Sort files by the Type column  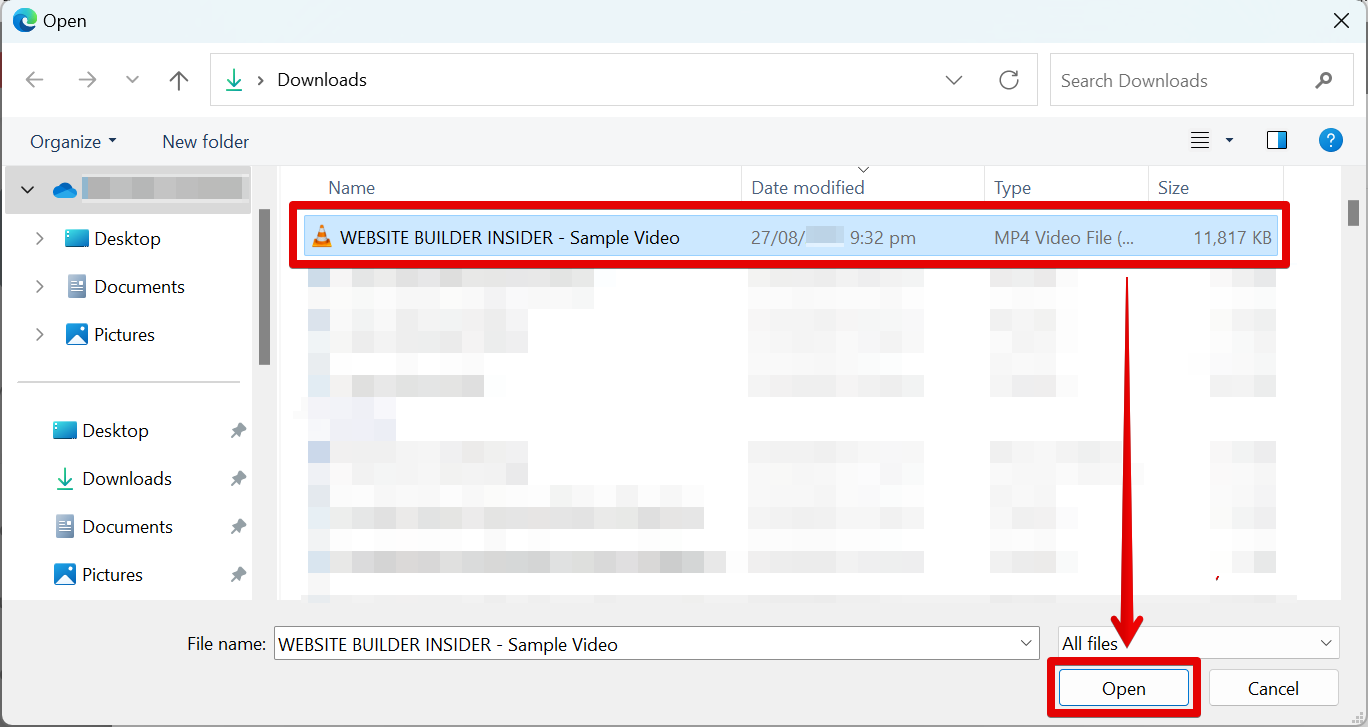click(1012, 188)
